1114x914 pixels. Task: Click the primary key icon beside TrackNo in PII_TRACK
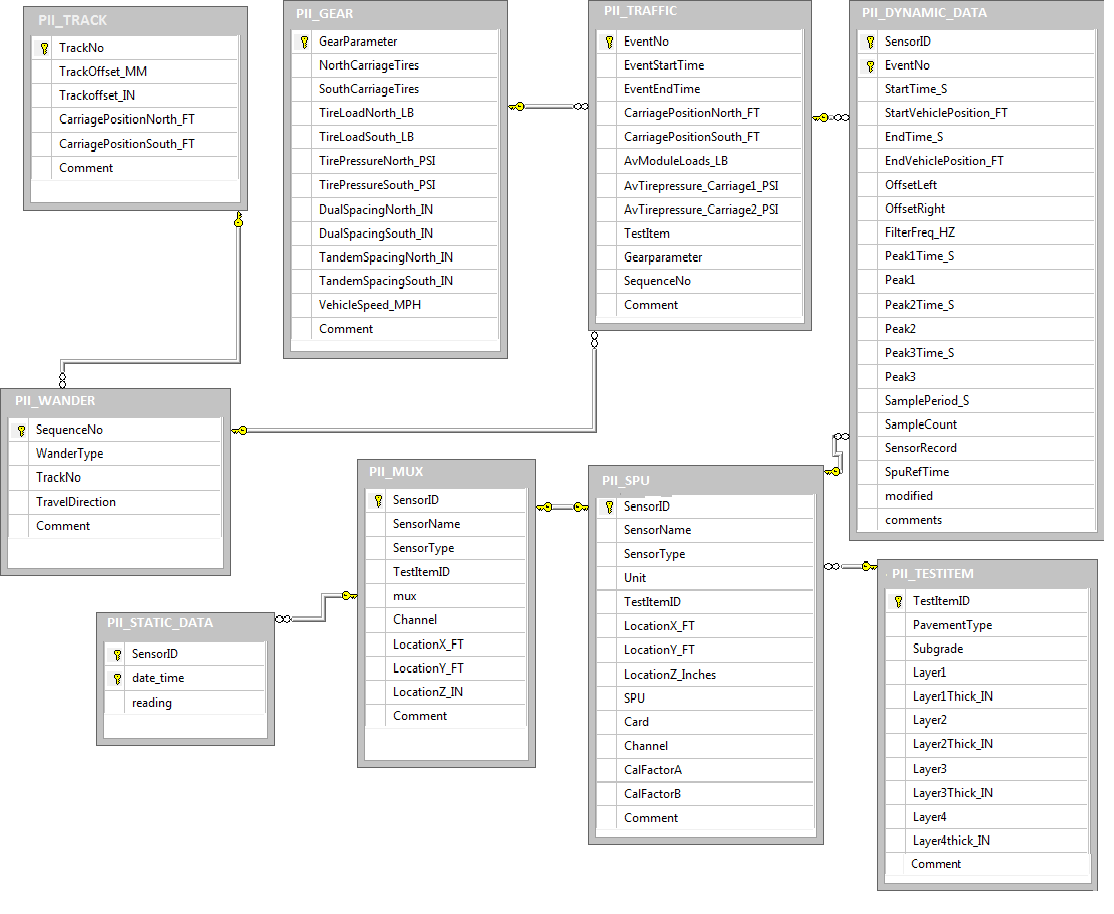coord(44,48)
